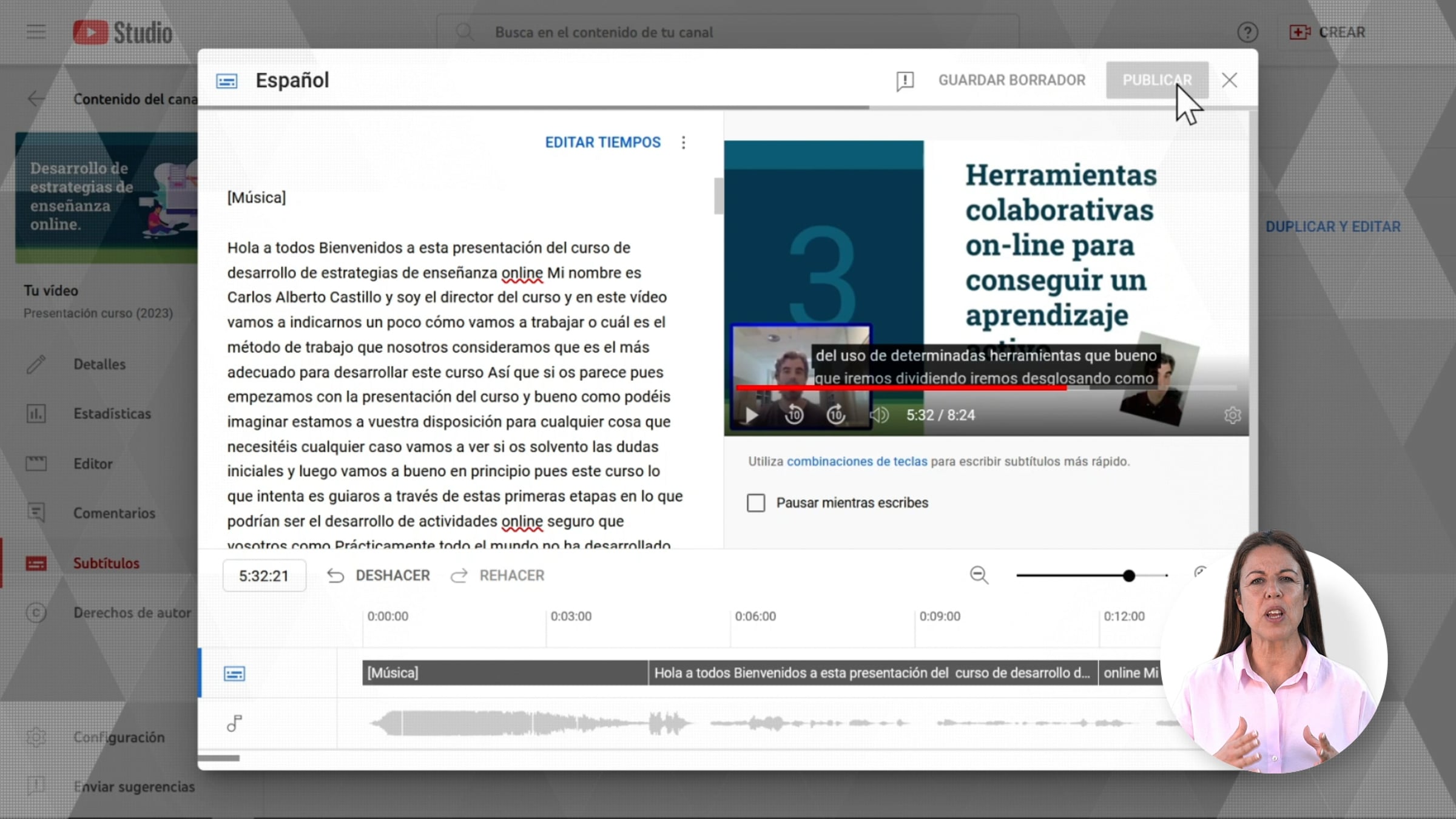Viewport: 1456px width, 819px height.
Task: Click the timeline zoom slider handle
Action: [x=1128, y=576]
